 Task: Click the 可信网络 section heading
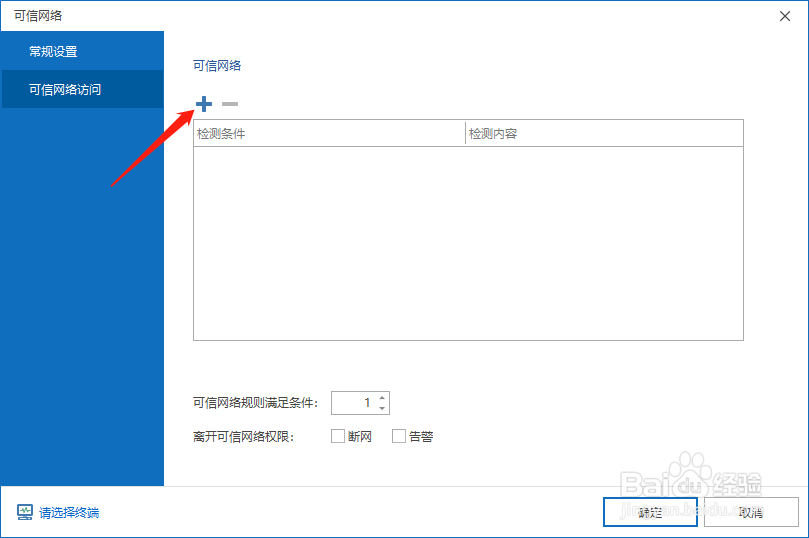tap(217, 66)
